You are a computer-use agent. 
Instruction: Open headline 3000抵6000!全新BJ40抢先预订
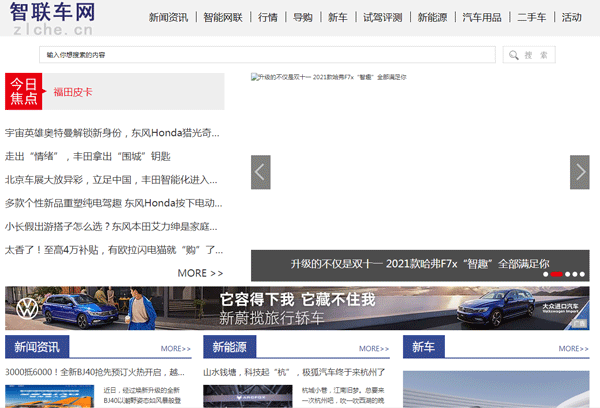pyautogui.click(x=95, y=372)
